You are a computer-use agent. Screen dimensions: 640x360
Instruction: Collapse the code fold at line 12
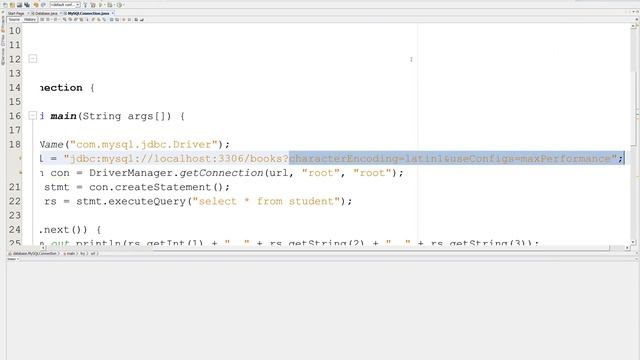[x=33, y=59]
